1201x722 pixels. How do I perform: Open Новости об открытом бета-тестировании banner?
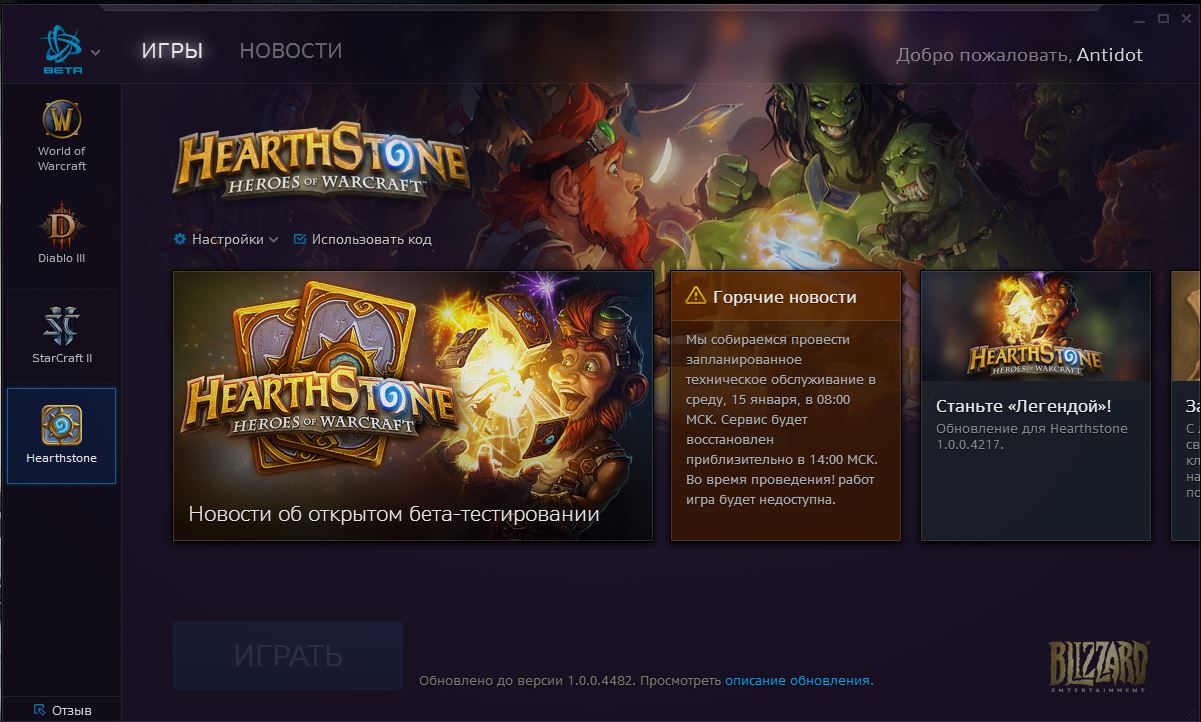[413, 406]
